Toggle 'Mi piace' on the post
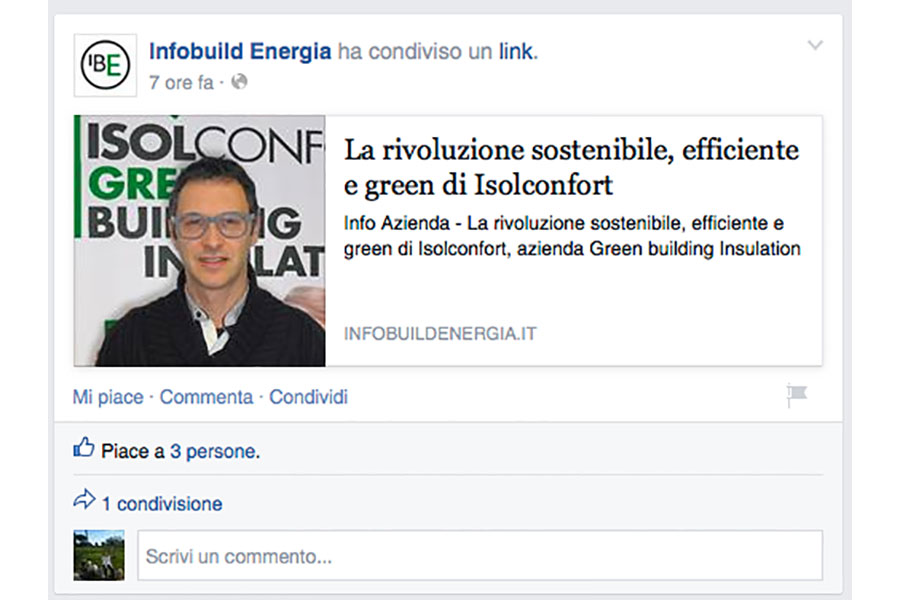Viewport: 900px width, 600px height. [x=108, y=397]
